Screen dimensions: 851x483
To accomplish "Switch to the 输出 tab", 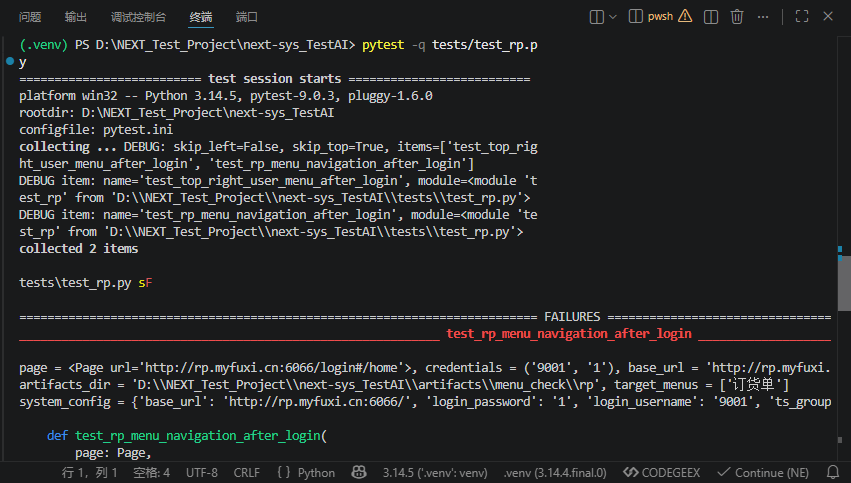I will tap(75, 17).
